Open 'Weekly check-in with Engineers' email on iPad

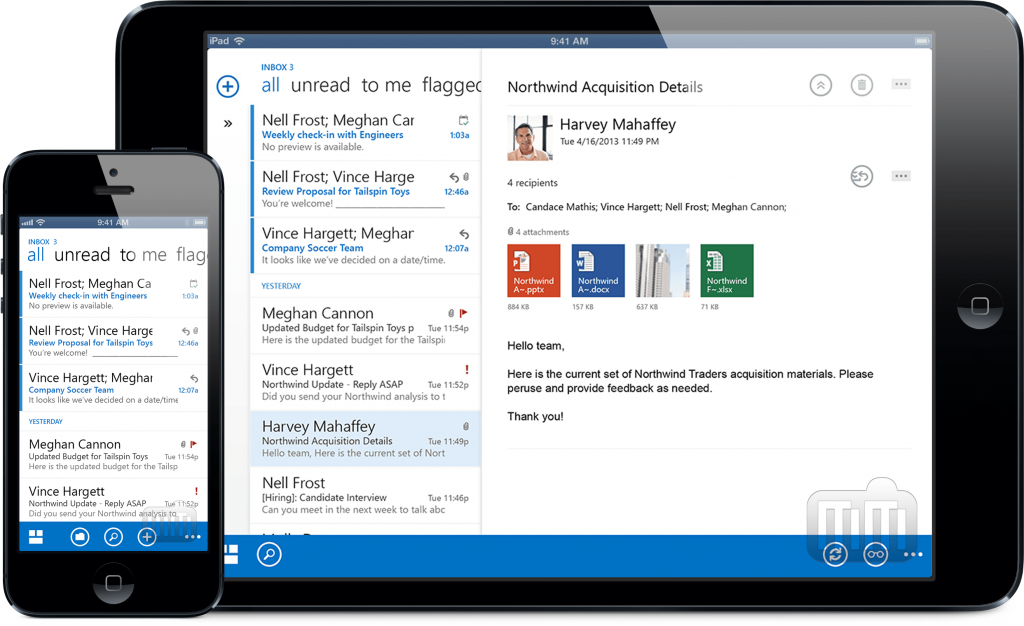(366, 133)
